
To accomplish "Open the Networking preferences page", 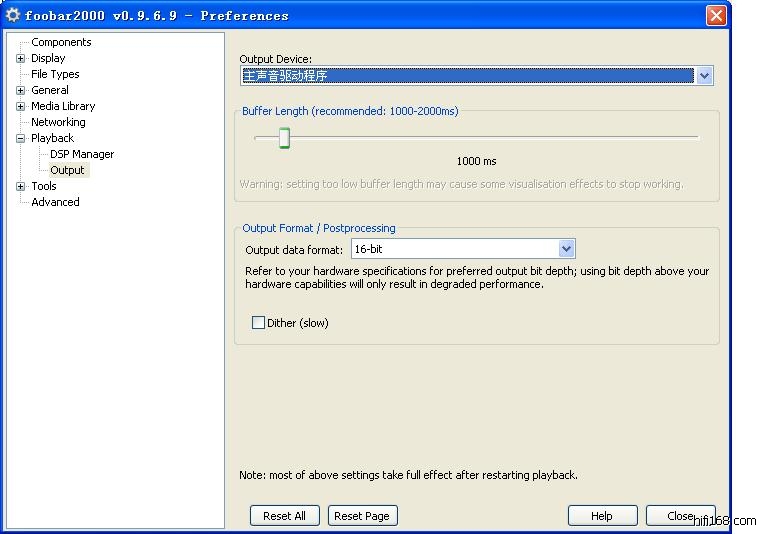I will tap(58, 122).
